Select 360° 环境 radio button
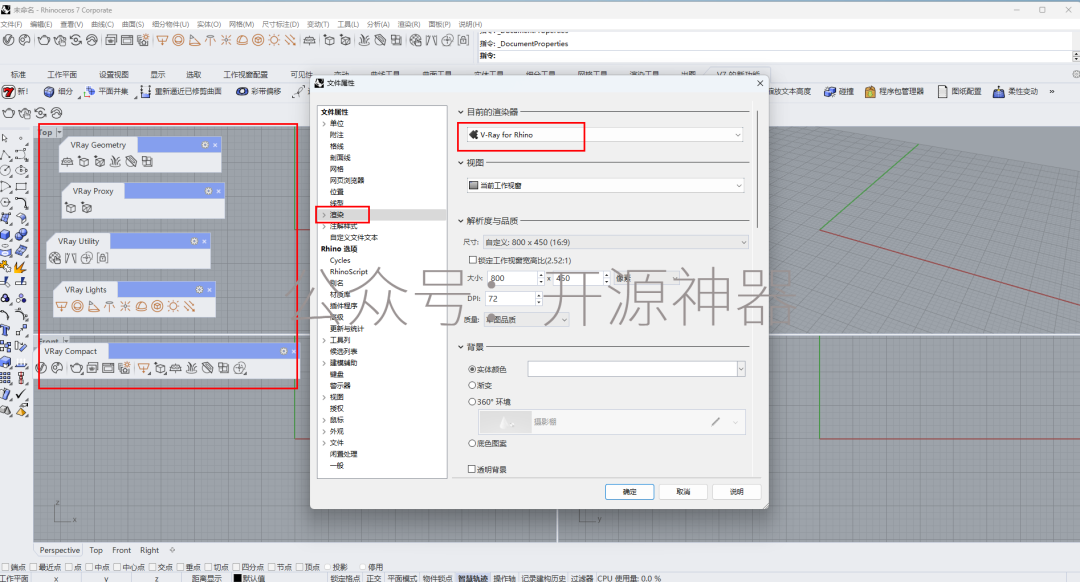 pos(472,402)
